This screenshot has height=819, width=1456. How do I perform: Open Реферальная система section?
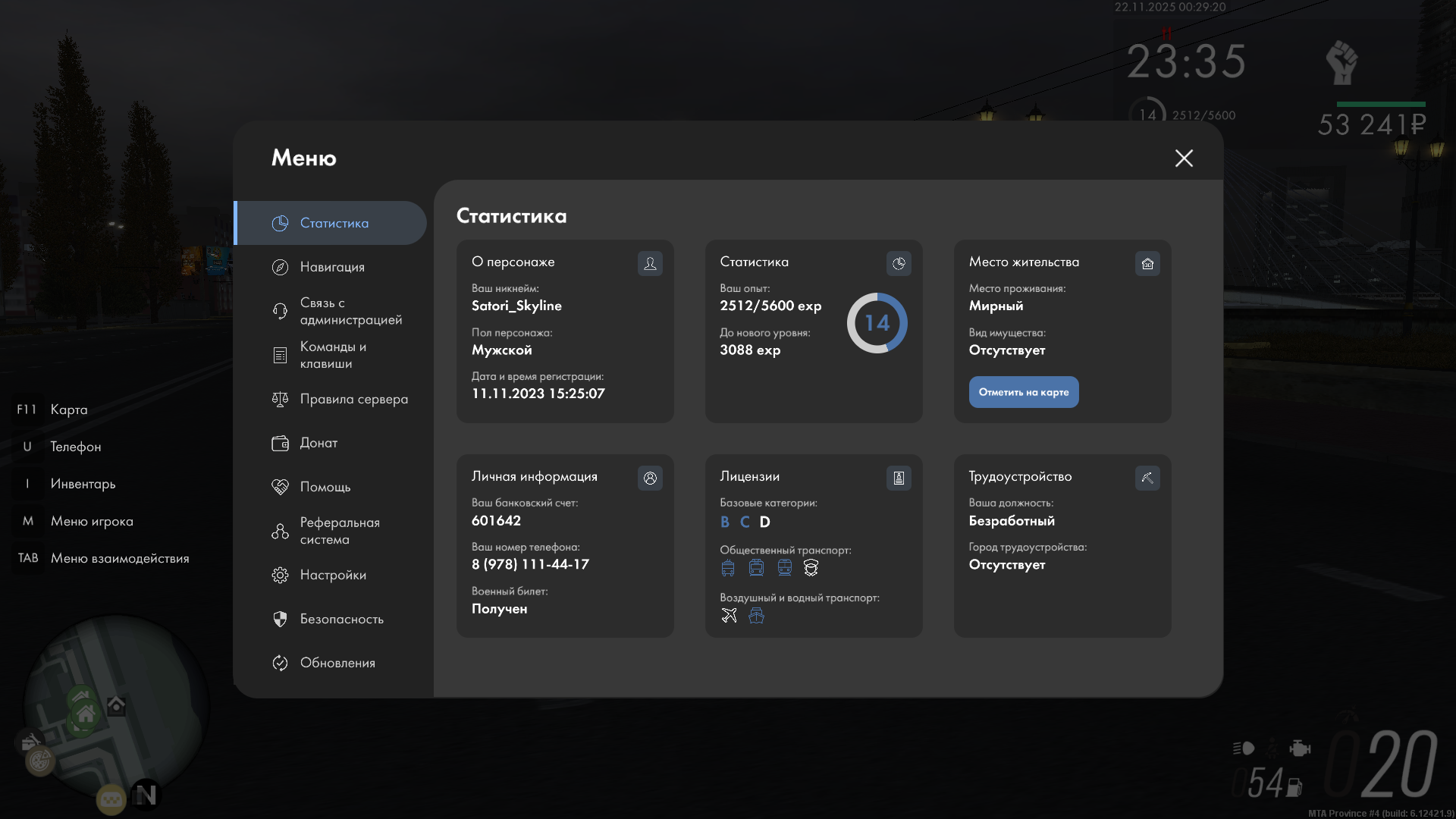pos(339,531)
